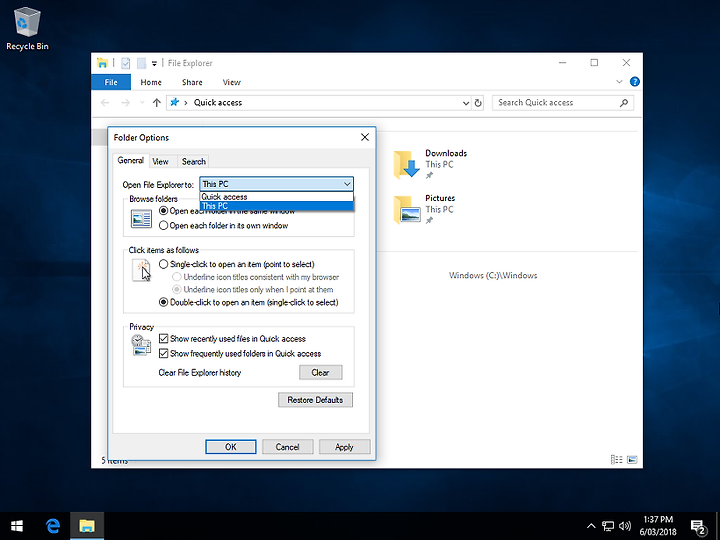
Task: Click the Restore Defaults button
Action: click(315, 400)
